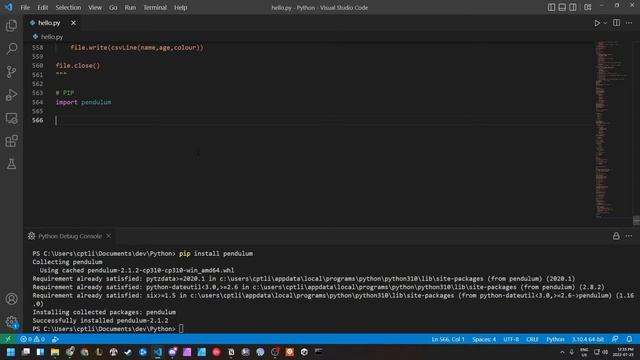
Task: Toggle the terminal scroll lock icon
Action: pyautogui.click(x=616, y=236)
